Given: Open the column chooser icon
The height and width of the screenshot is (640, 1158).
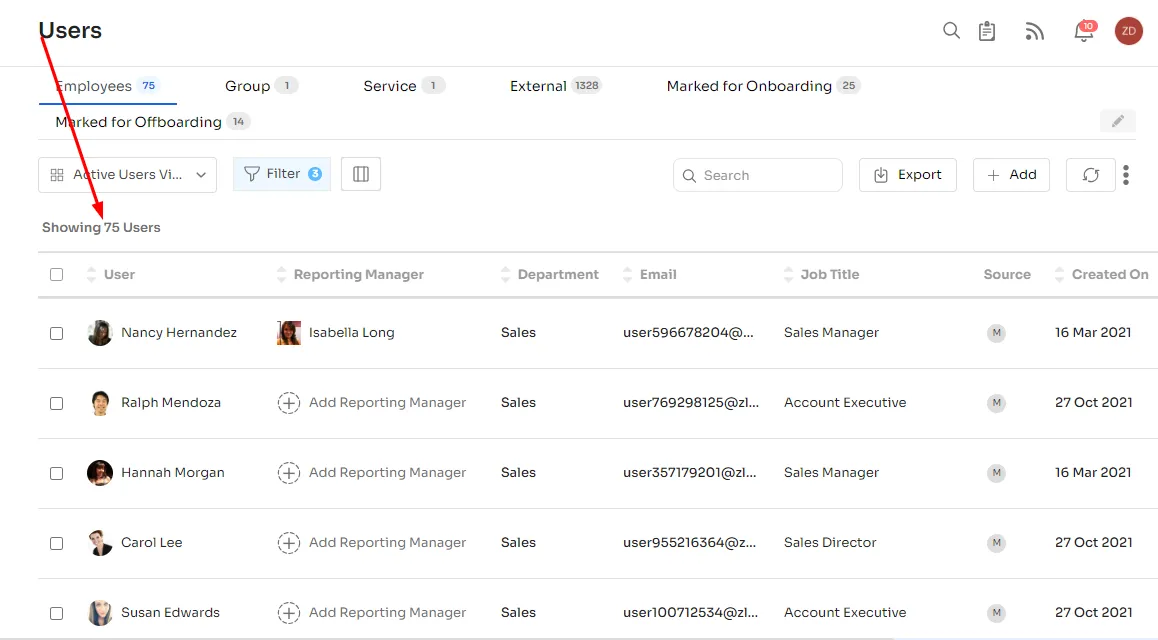Looking at the screenshot, I should pyautogui.click(x=361, y=174).
